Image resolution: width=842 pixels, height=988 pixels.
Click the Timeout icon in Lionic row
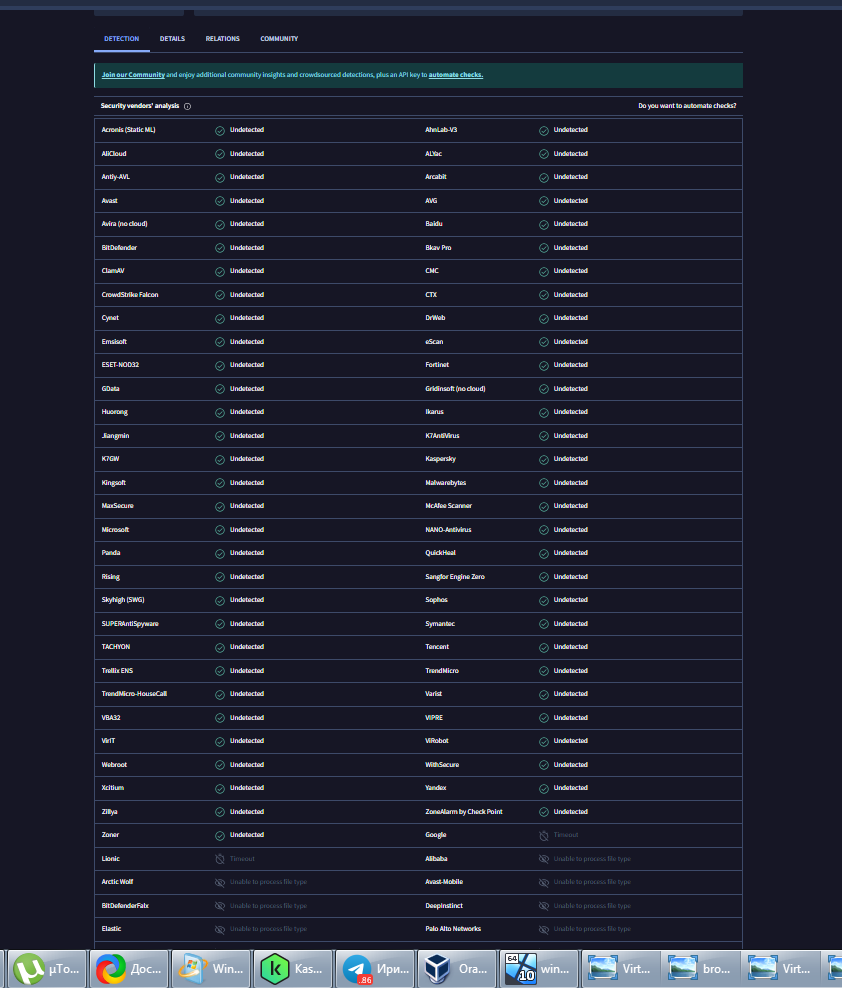coord(220,859)
